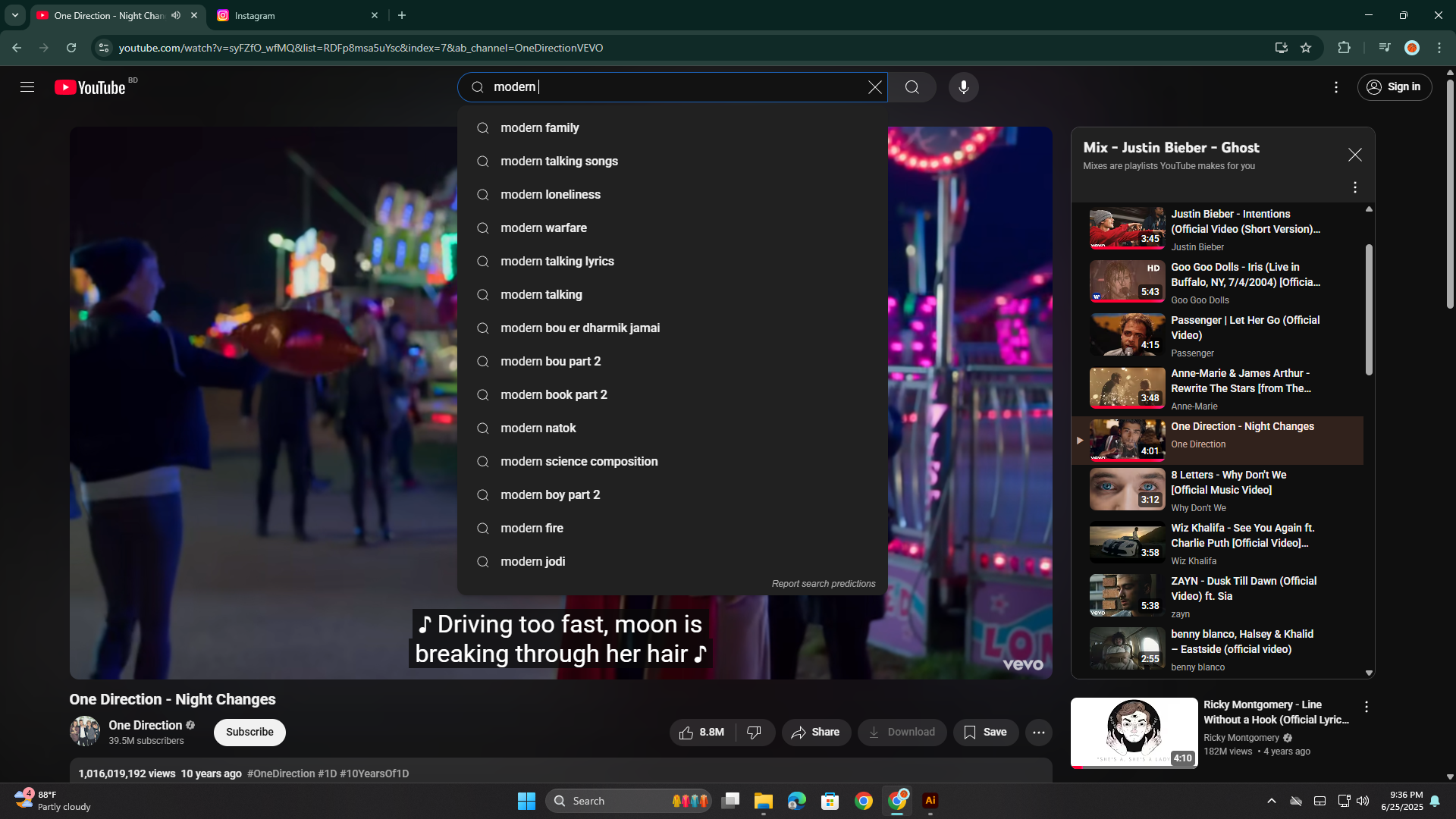Choose the 'modern talking lyrics' suggestion
Screen dimensions: 1456x819
tap(672, 261)
